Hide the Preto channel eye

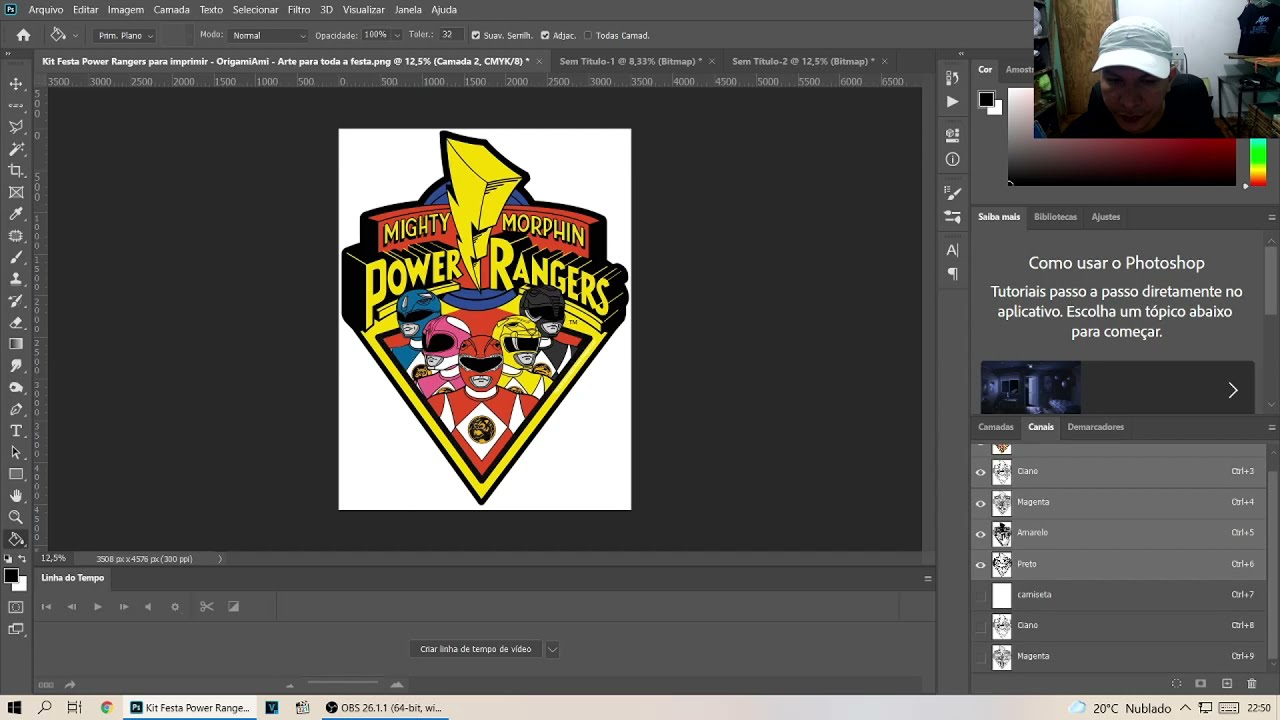[x=980, y=565]
